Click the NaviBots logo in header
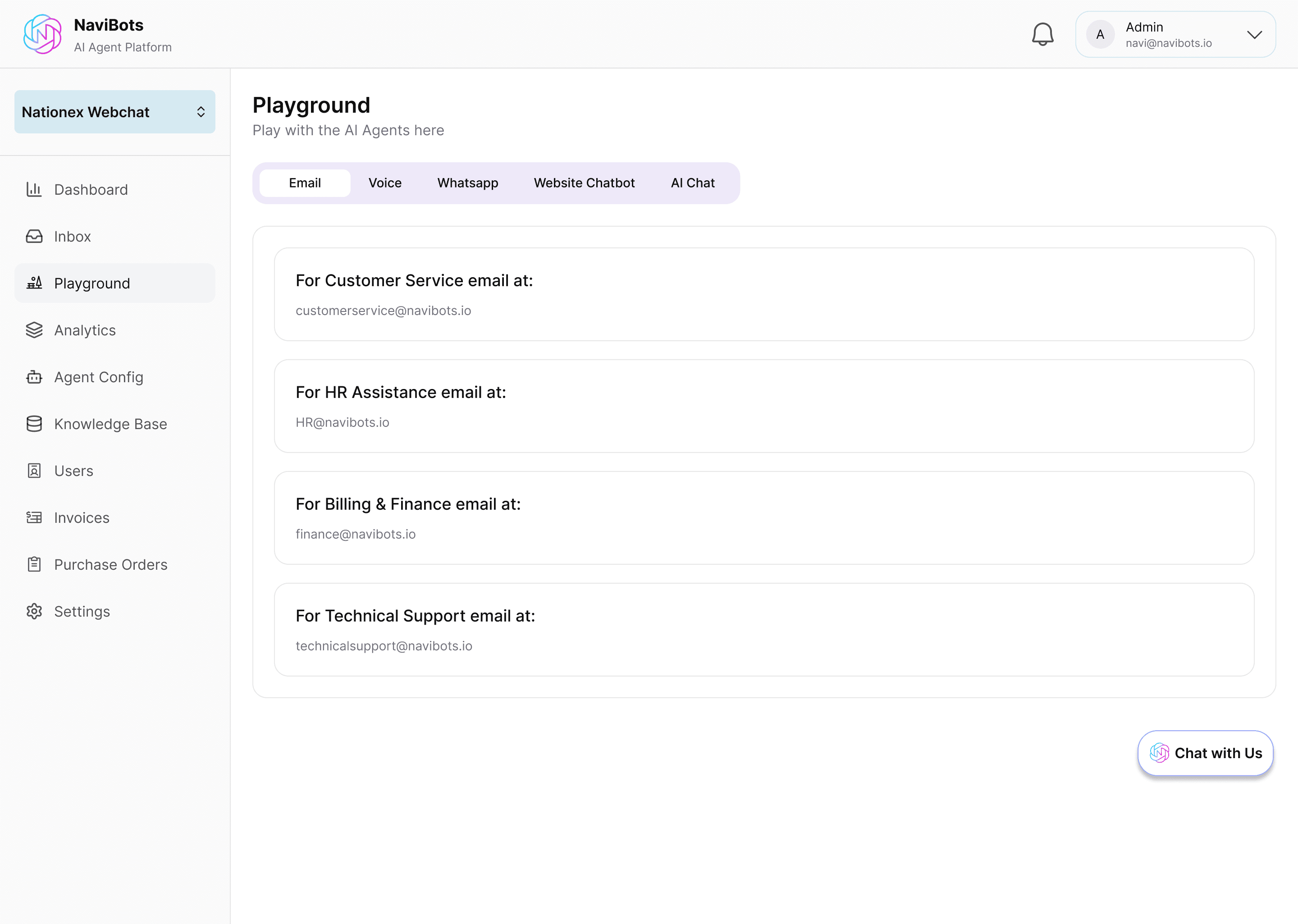1298x924 pixels. 43,34
